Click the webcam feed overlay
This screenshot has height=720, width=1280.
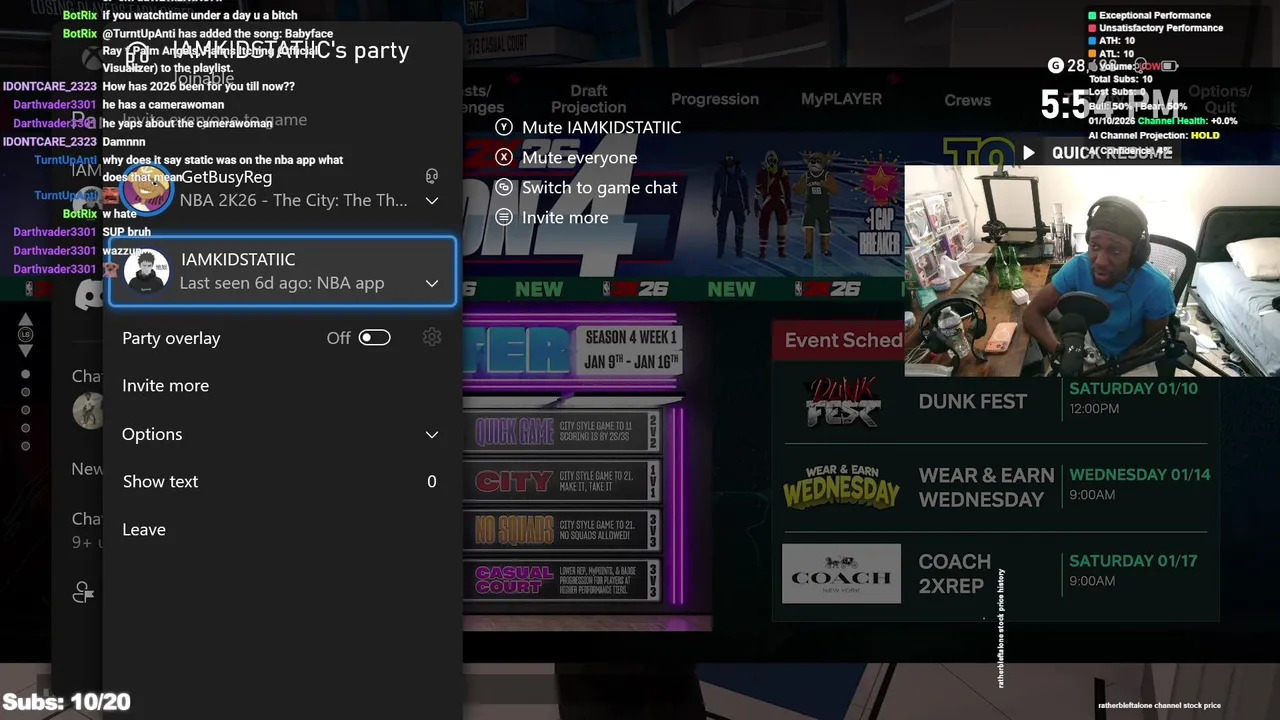pos(1092,270)
